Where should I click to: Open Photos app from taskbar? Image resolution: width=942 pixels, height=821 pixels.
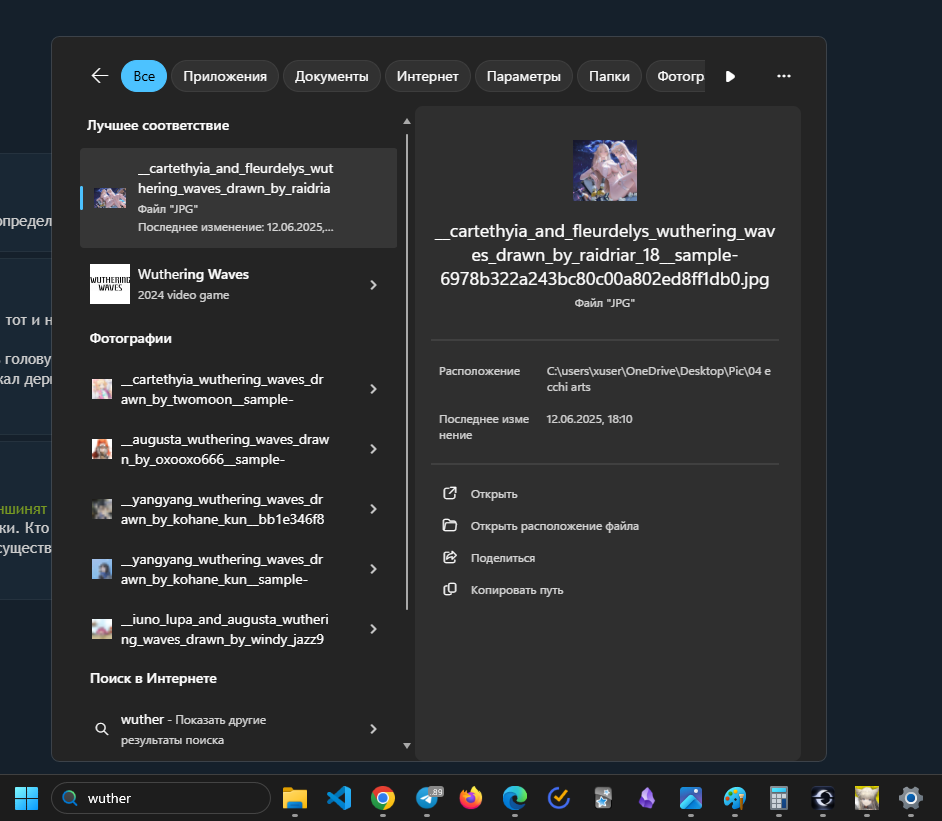691,798
